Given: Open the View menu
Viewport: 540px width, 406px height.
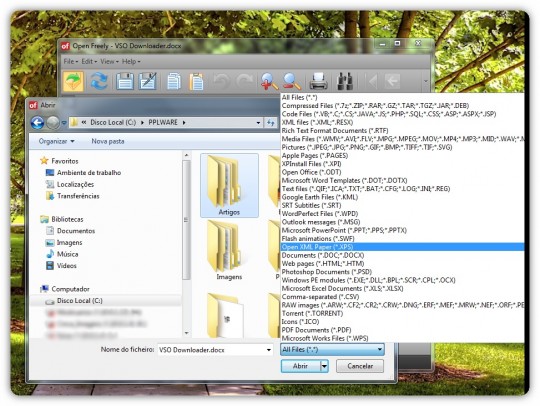Looking at the screenshot, I should [109, 62].
